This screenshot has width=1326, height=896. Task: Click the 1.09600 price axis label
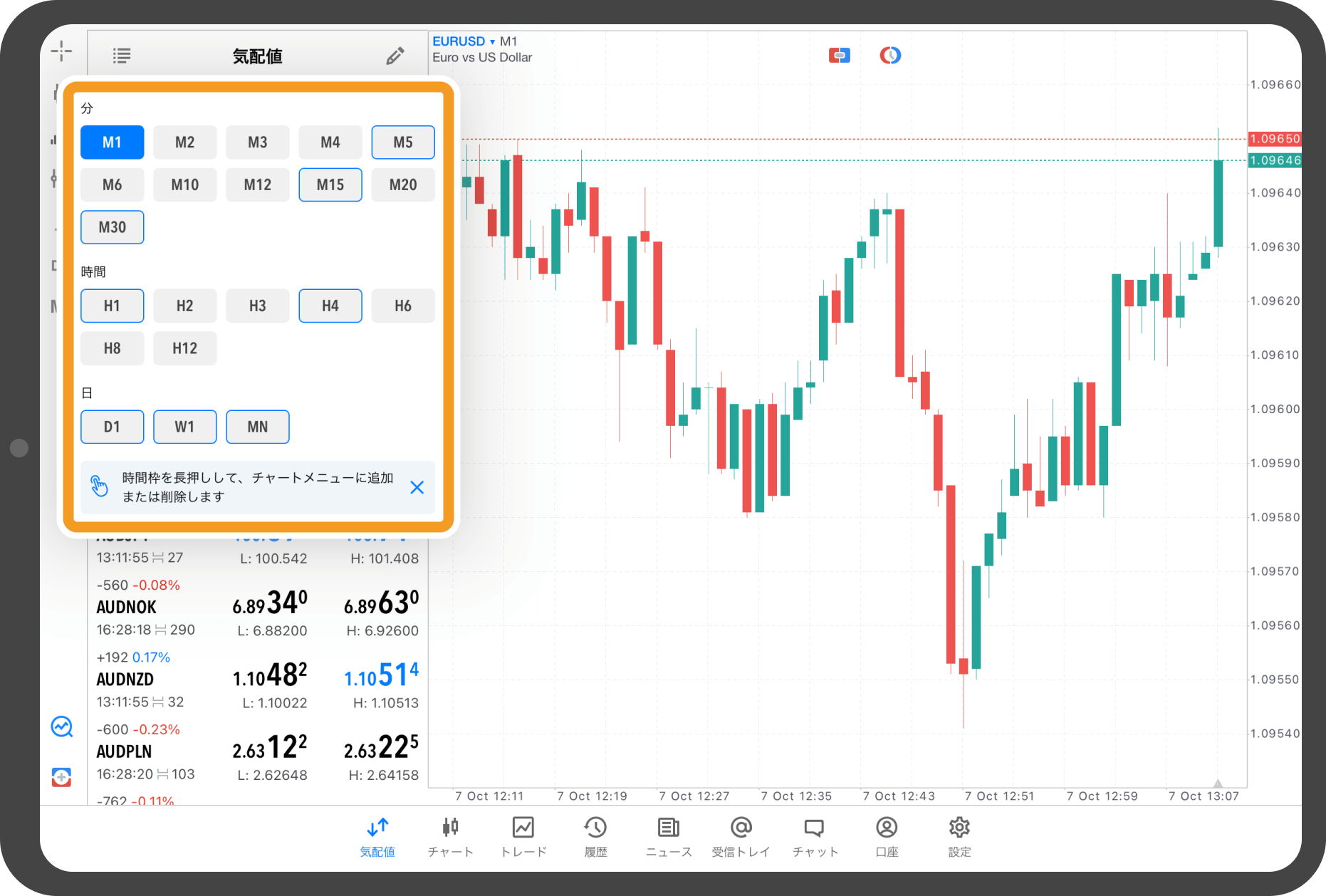(1275, 410)
